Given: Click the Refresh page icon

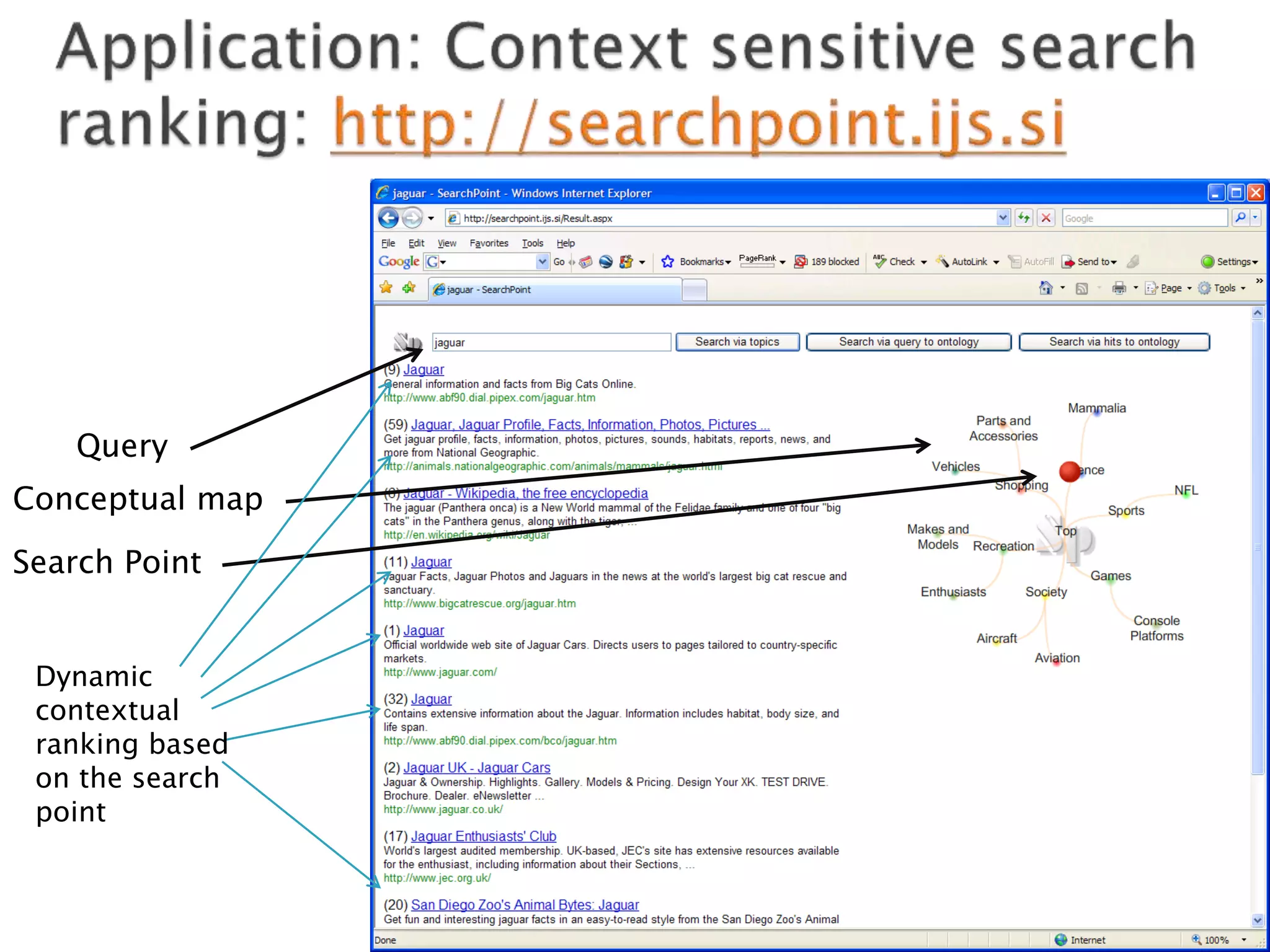Looking at the screenshot, I should 1024,218.
